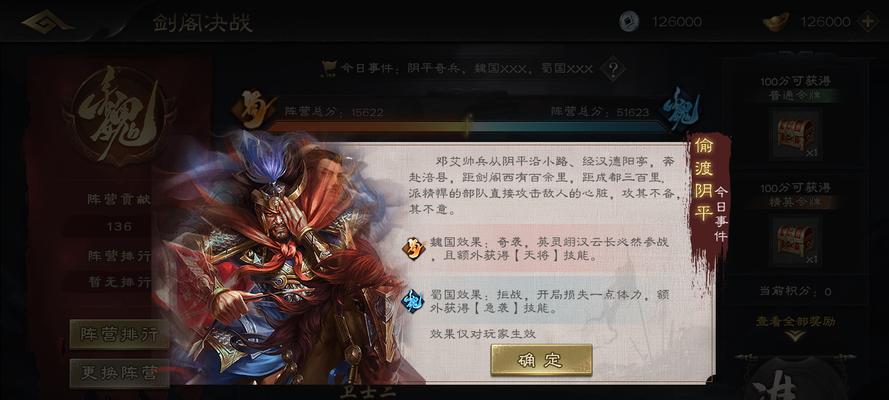Click the down chevron below 查看全部奖励
The width and height of the screenshot is (889, 400).
point(795,336)
